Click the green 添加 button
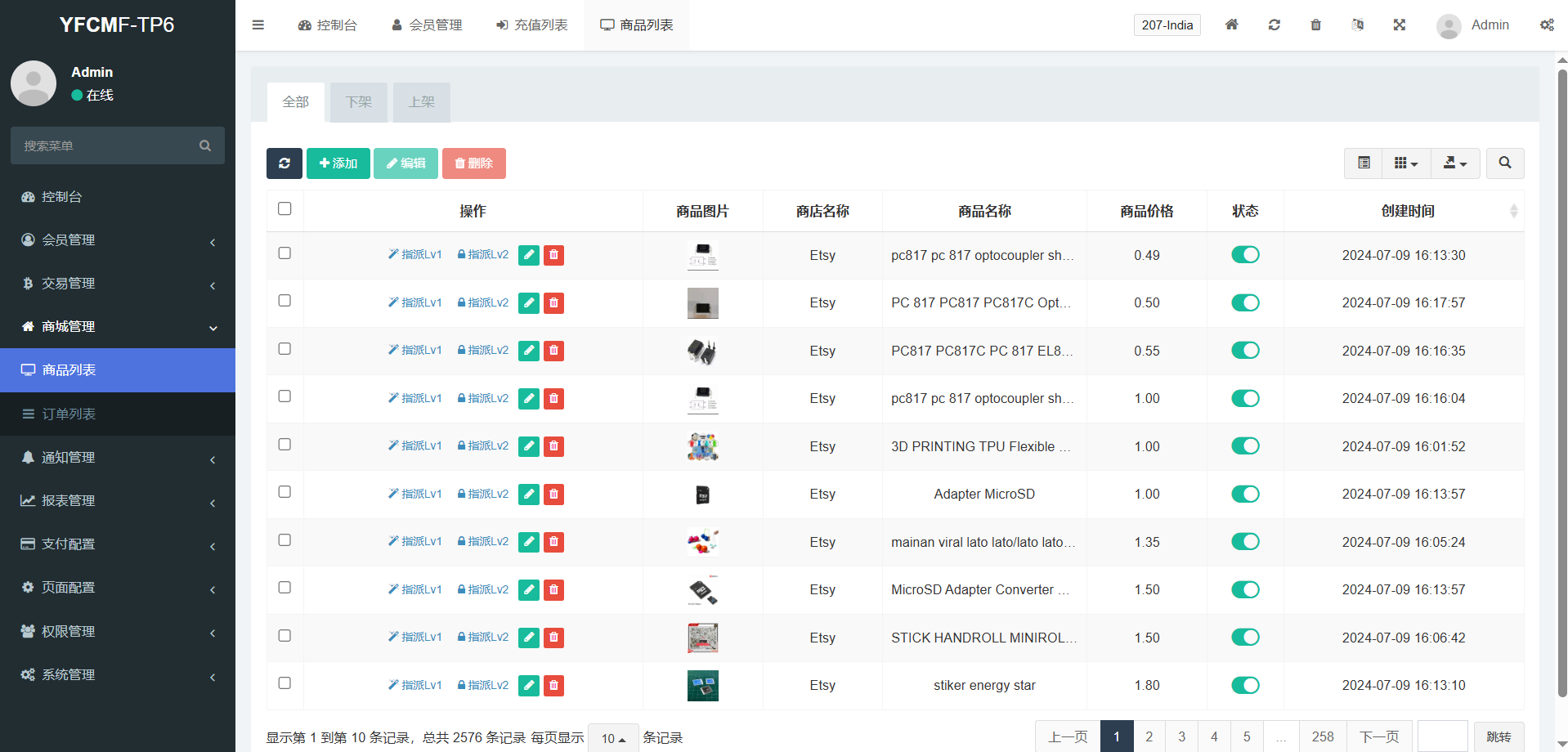Viewport: 1568px width, 752px height. click(338, 163)
